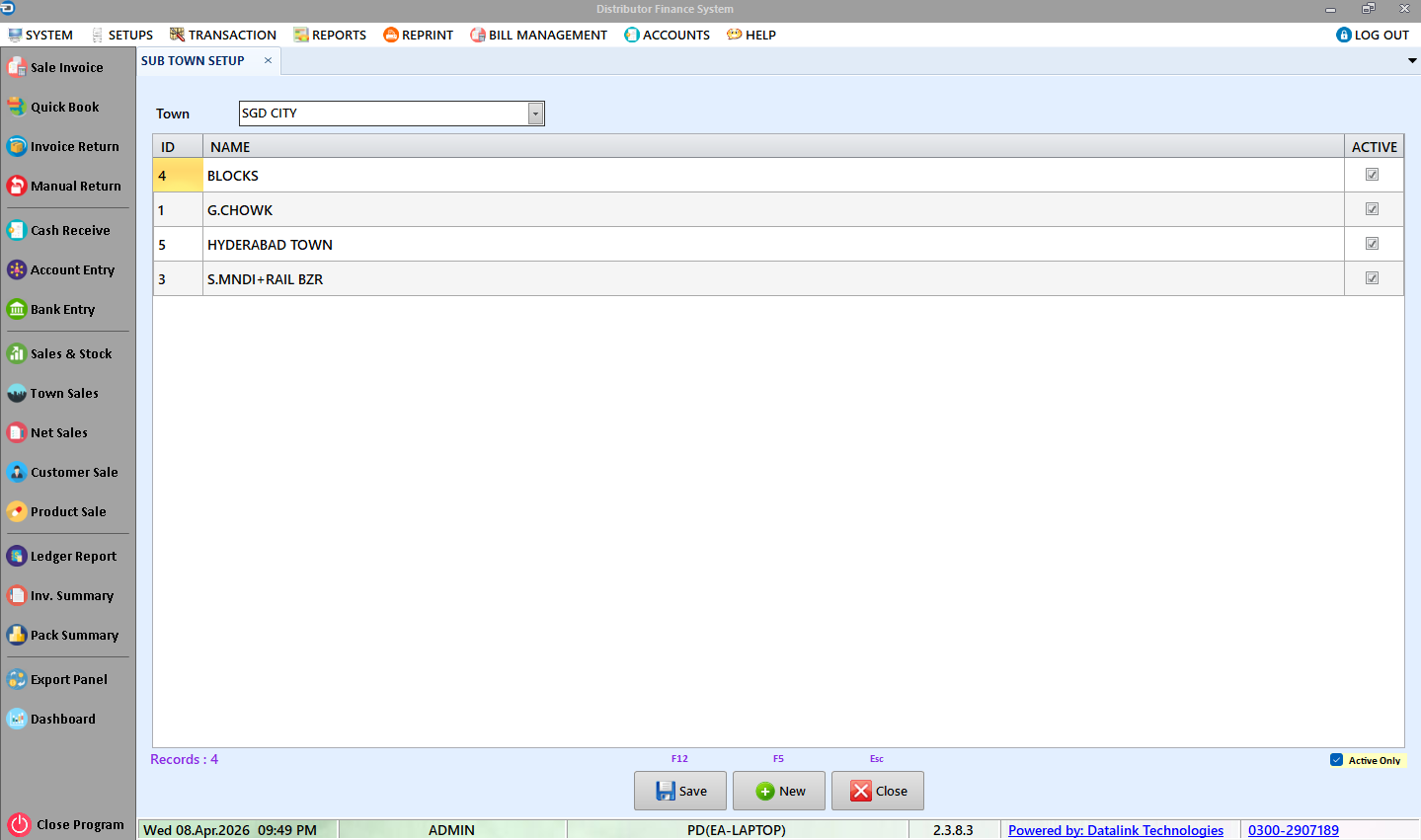Uncheck Active for HYDERABAD TOWN row

pos(1372,244)
